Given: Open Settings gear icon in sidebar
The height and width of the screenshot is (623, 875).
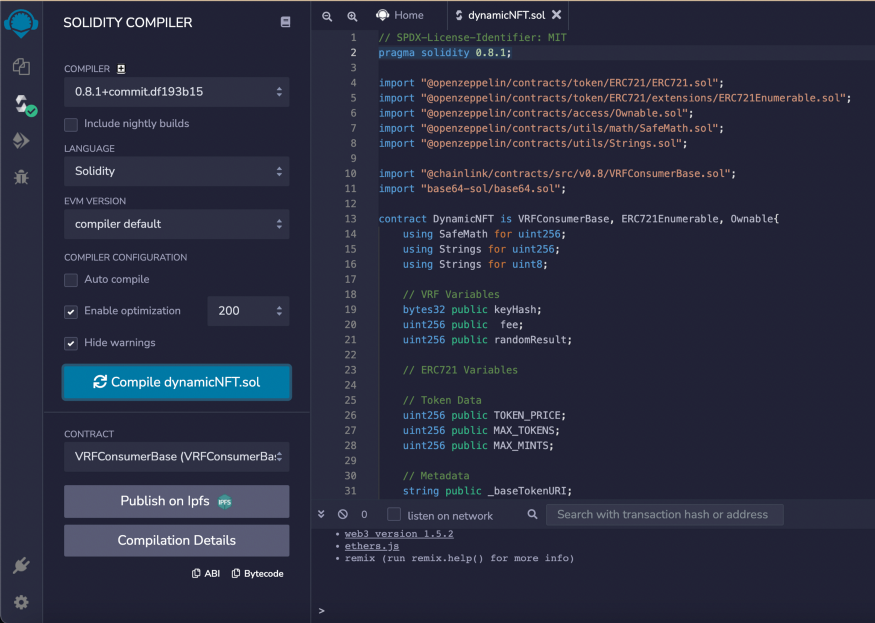Looking at the screenshot, I should 21,602.
